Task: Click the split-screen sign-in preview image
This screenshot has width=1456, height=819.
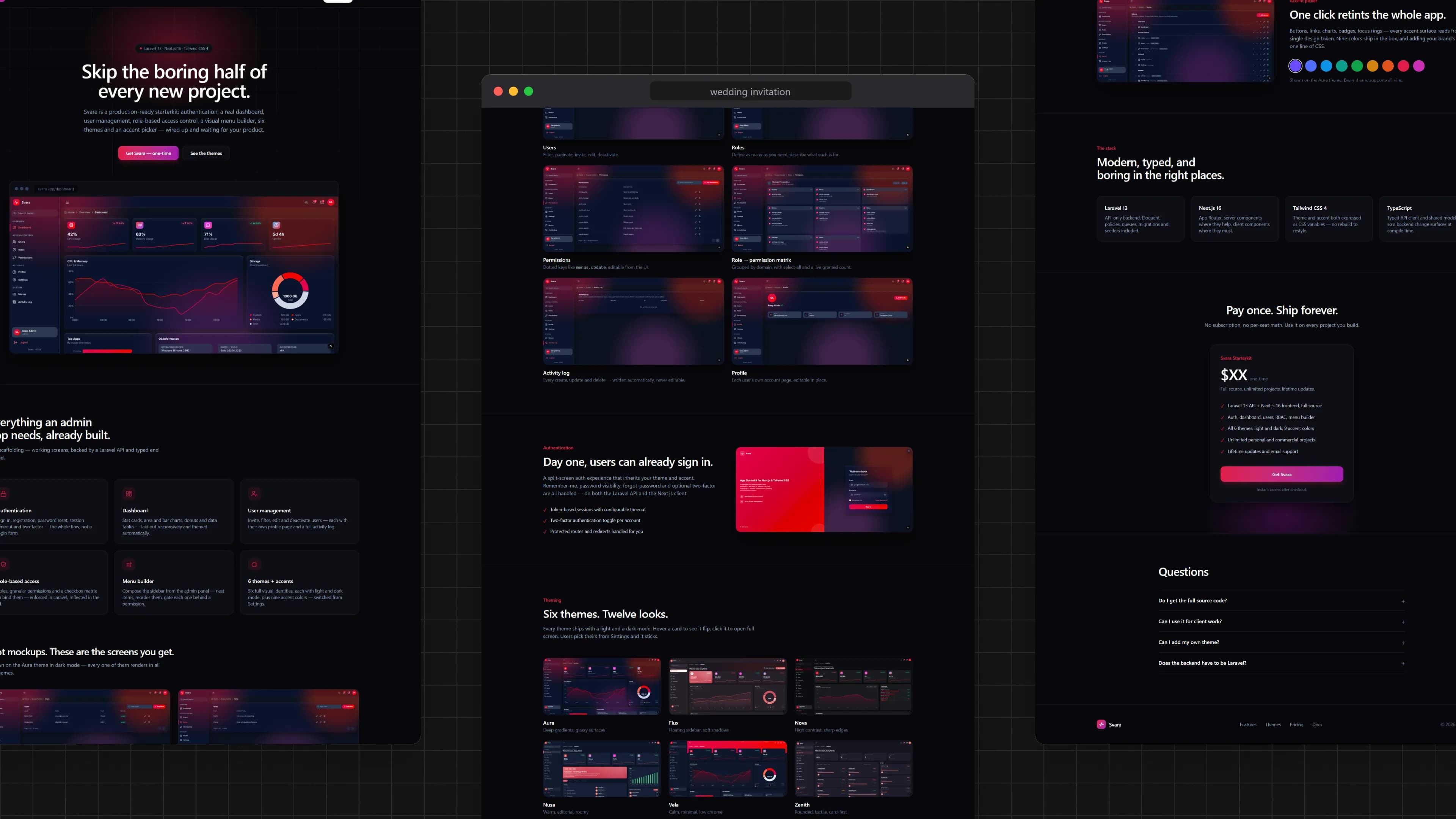Action: [824, 490]
